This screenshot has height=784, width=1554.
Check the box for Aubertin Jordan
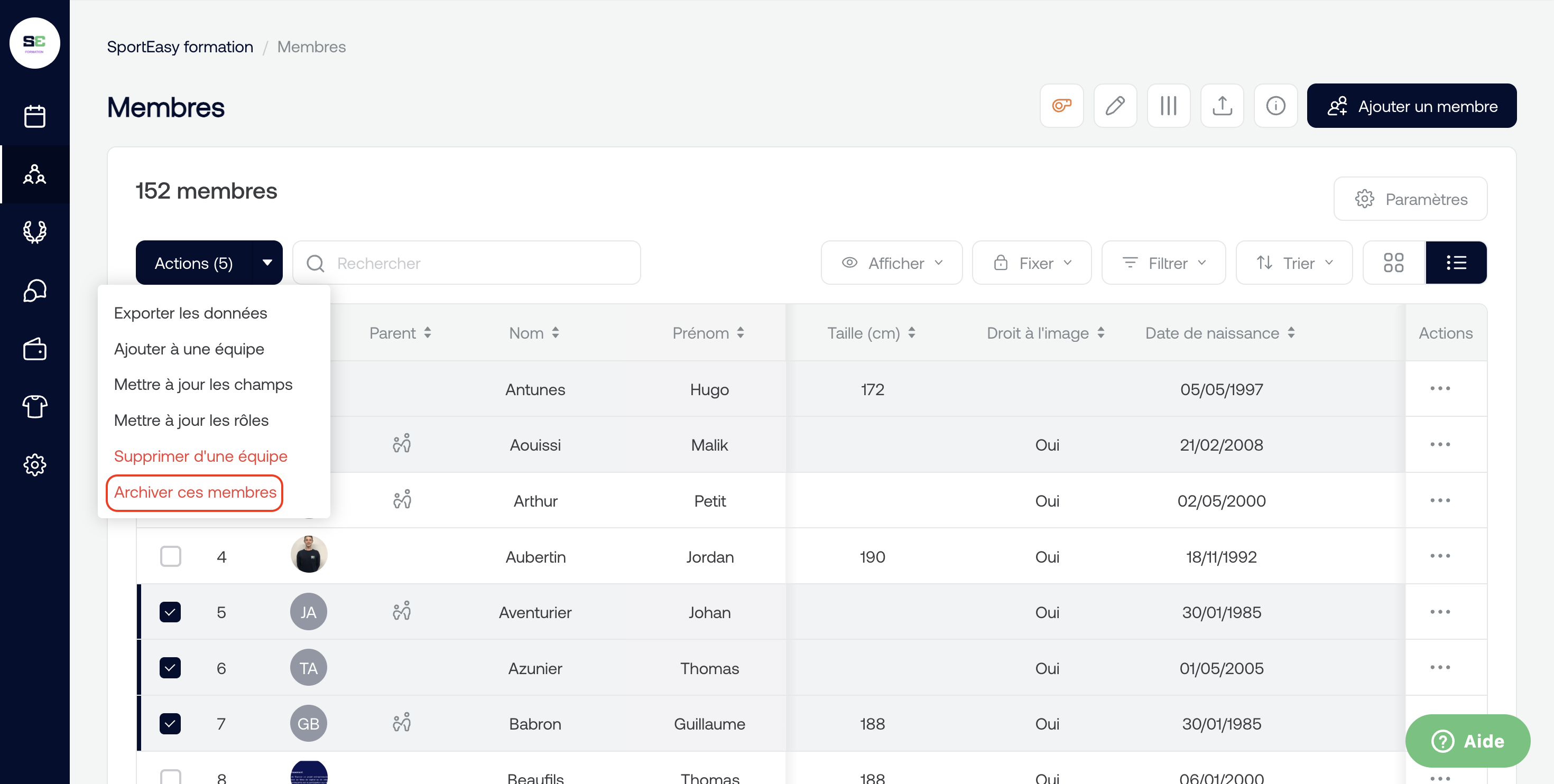coord(170,556)
